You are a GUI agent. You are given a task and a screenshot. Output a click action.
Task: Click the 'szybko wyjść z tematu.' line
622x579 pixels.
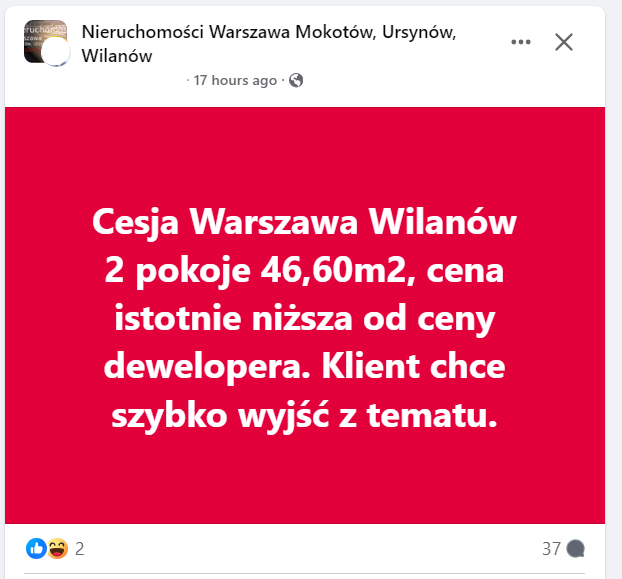[x=304, y=416]
